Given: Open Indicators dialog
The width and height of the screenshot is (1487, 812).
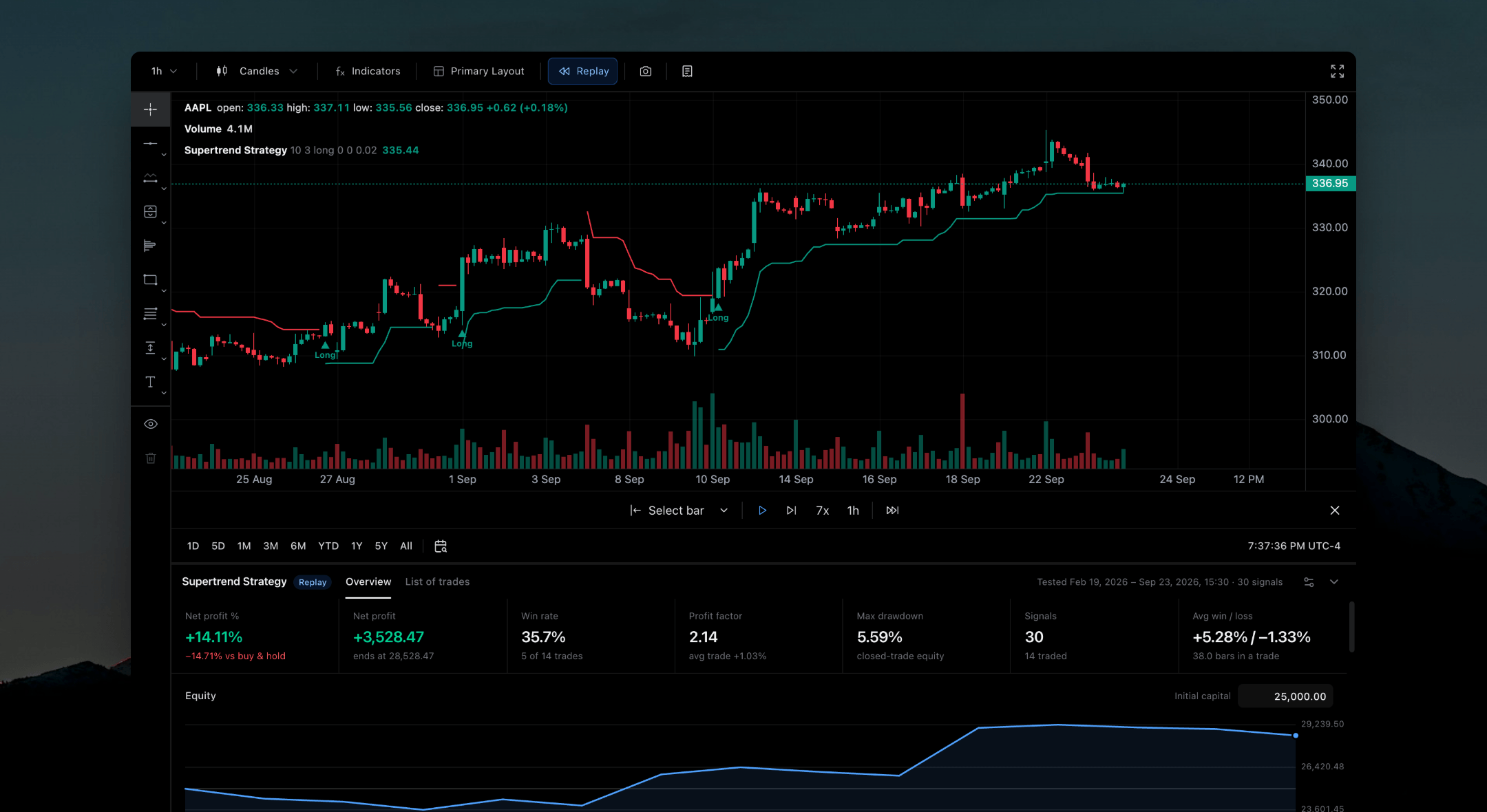Looking at the screenshot, I should coord(368,72).
